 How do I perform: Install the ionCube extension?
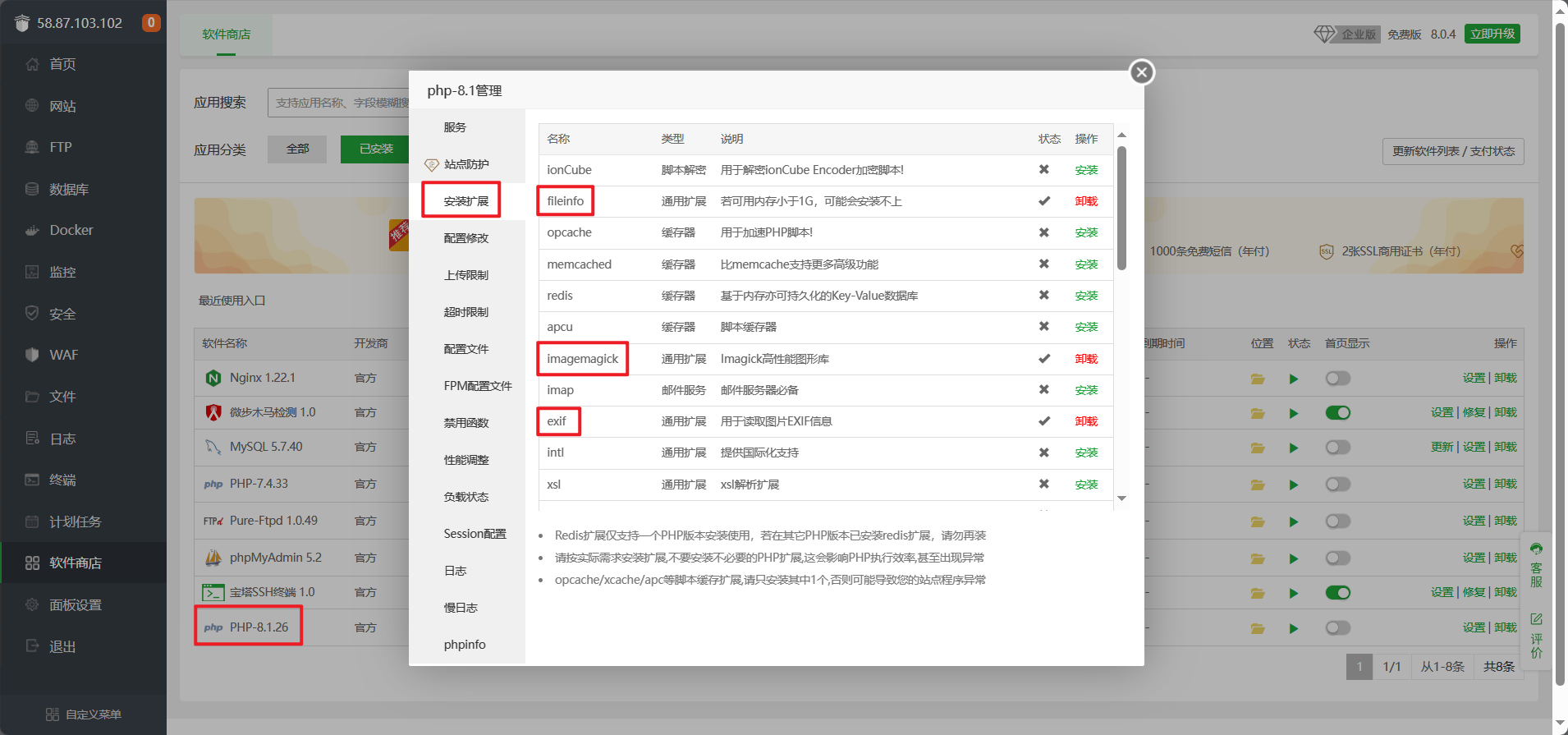1086,170
